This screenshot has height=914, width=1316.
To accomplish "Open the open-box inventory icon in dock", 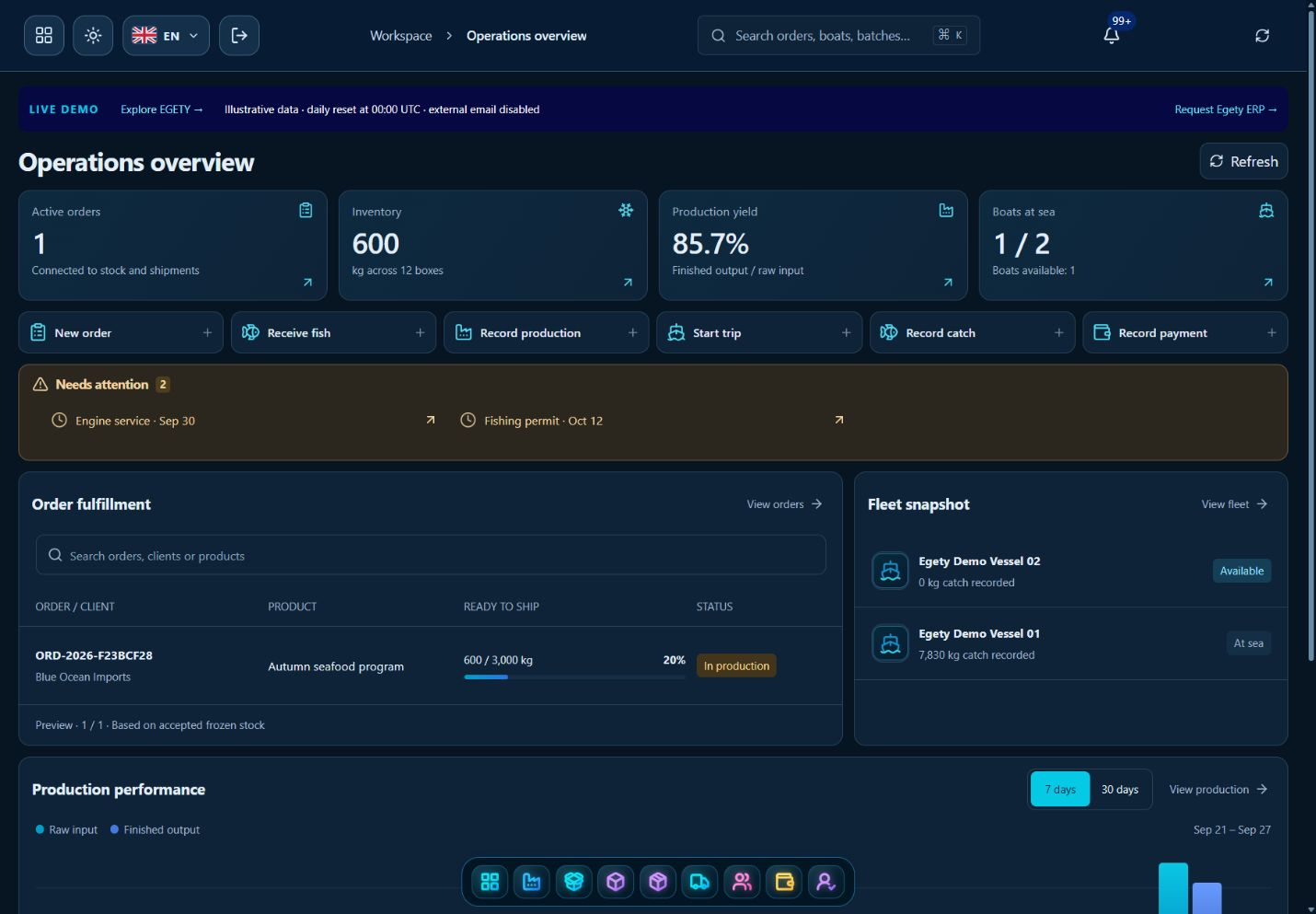I will (574, 882).
